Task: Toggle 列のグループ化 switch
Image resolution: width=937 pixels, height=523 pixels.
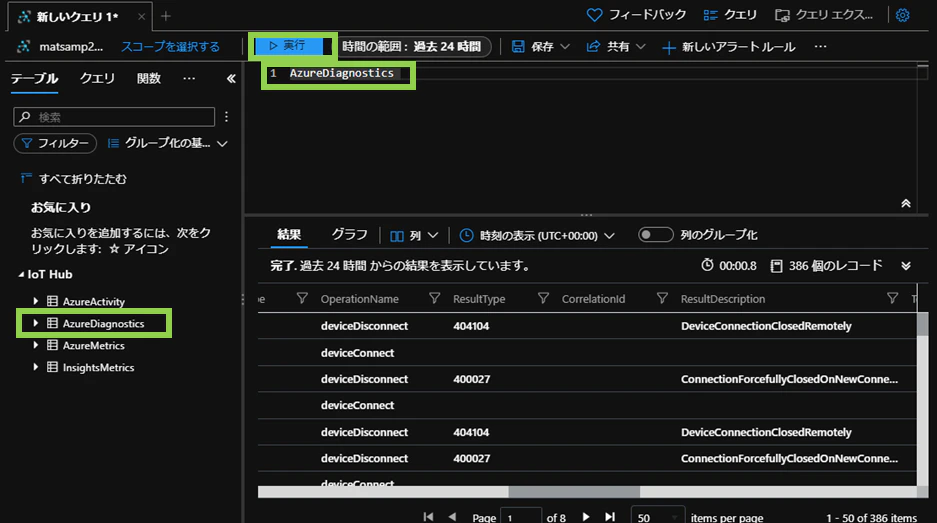Action: (656, 235)
